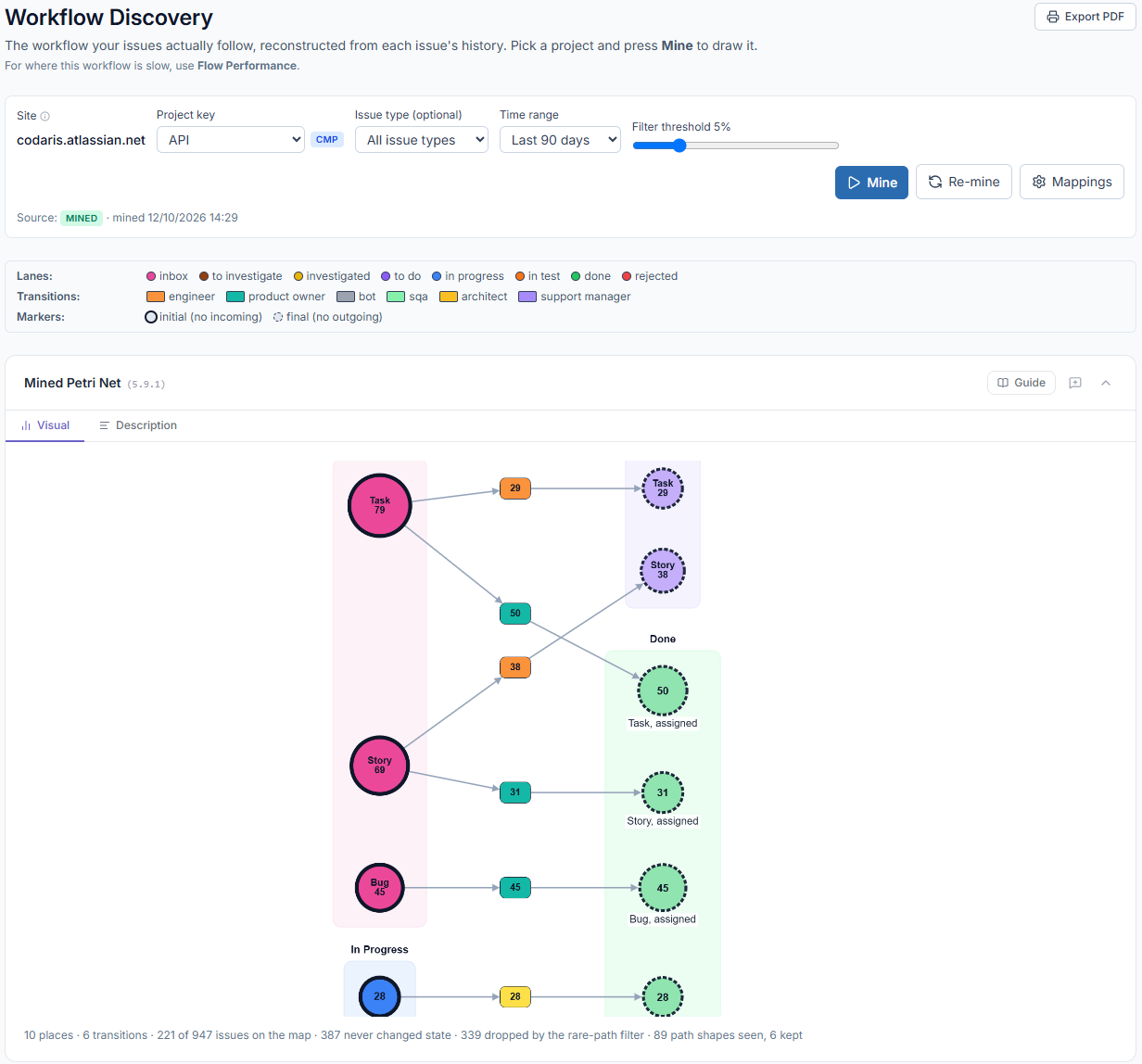Click the codaris.atlassian.net site name
The image size is (1142, 1064).
click(82, 140)
